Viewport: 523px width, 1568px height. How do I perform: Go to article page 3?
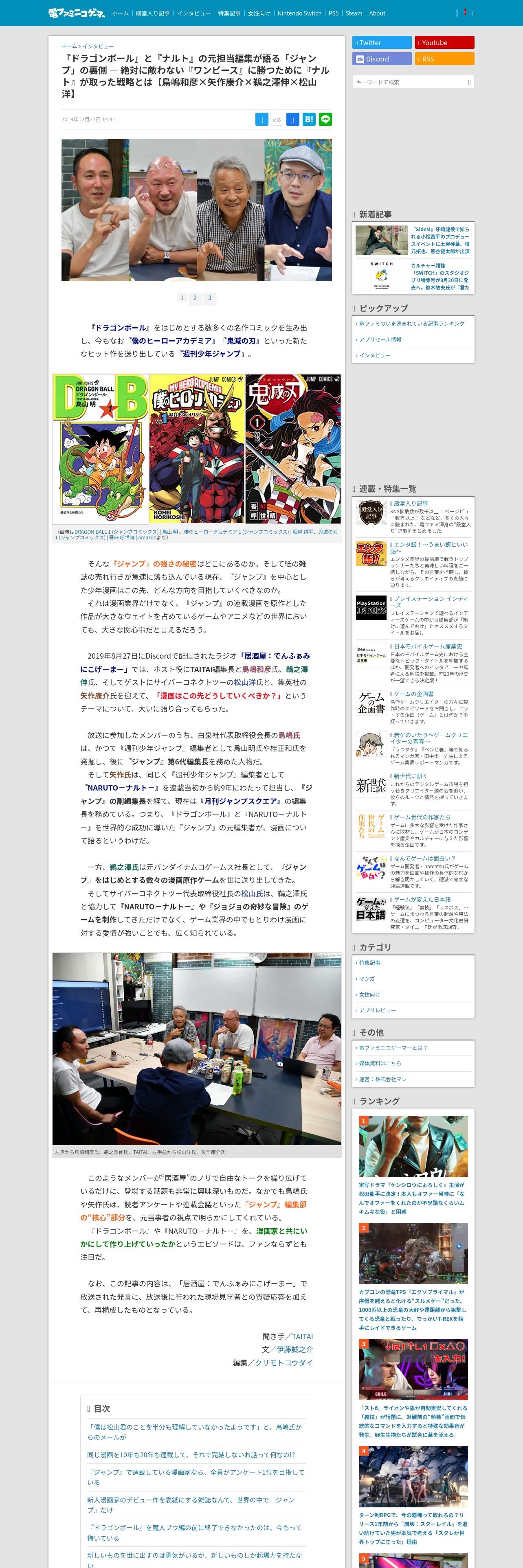[x=209, y=298]
